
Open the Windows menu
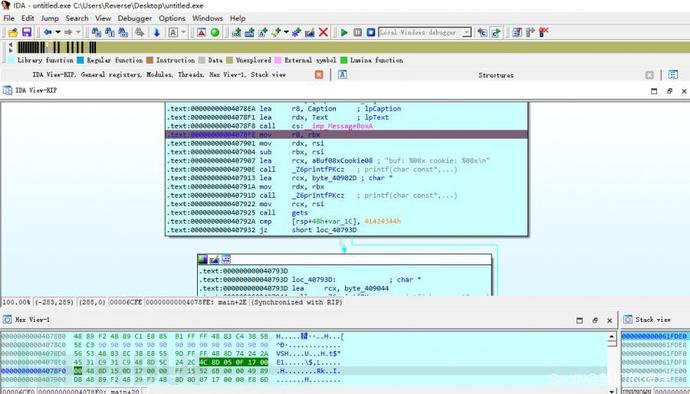(207, 18)
